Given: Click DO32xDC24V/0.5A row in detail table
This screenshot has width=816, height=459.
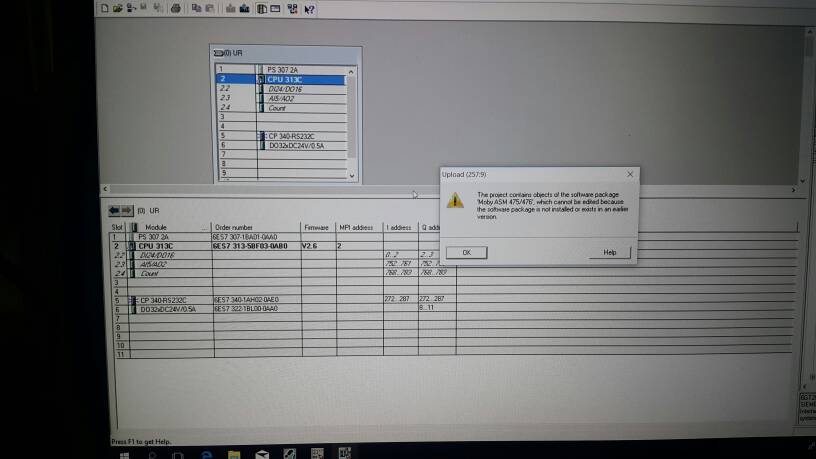Looking at the screenshot, I should click(284, 309).
